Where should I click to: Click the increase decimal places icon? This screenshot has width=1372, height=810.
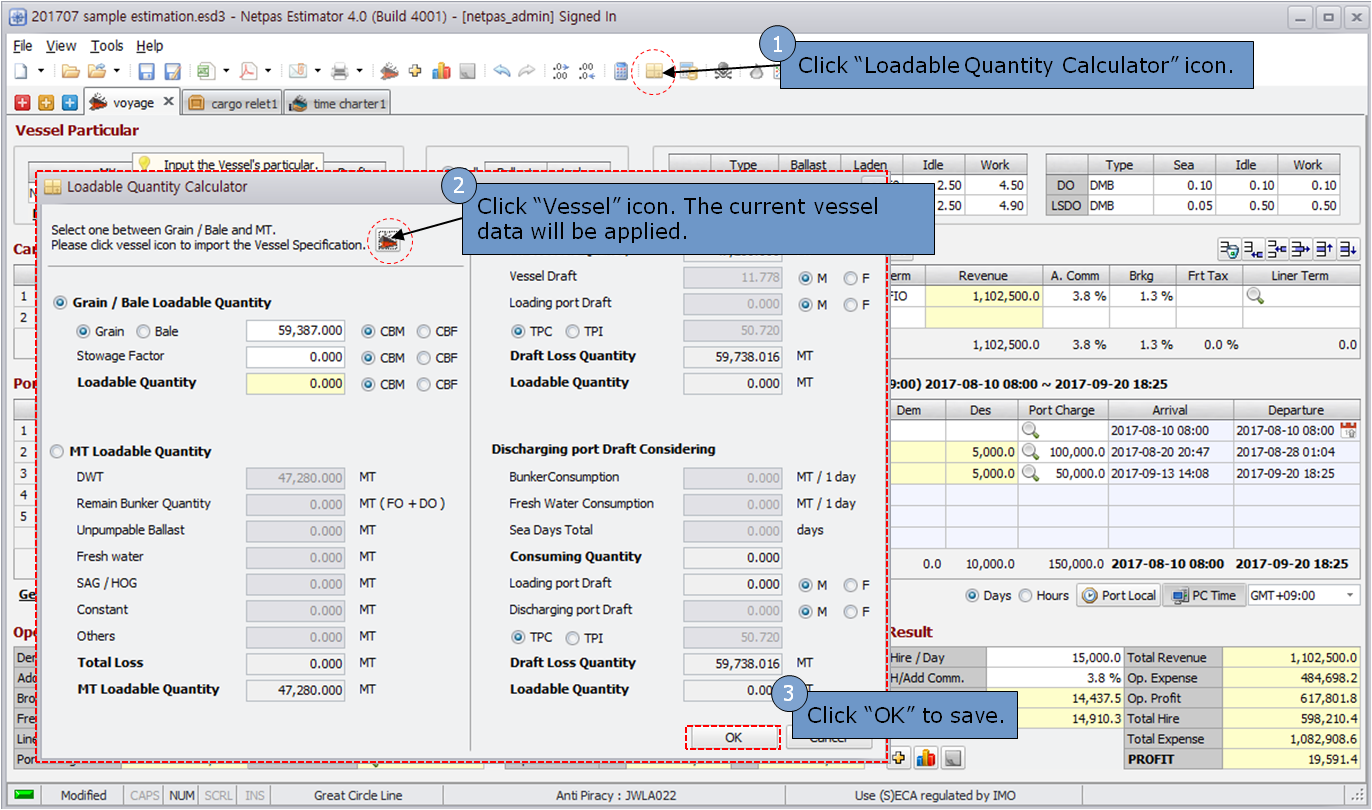tap(560, 72)
